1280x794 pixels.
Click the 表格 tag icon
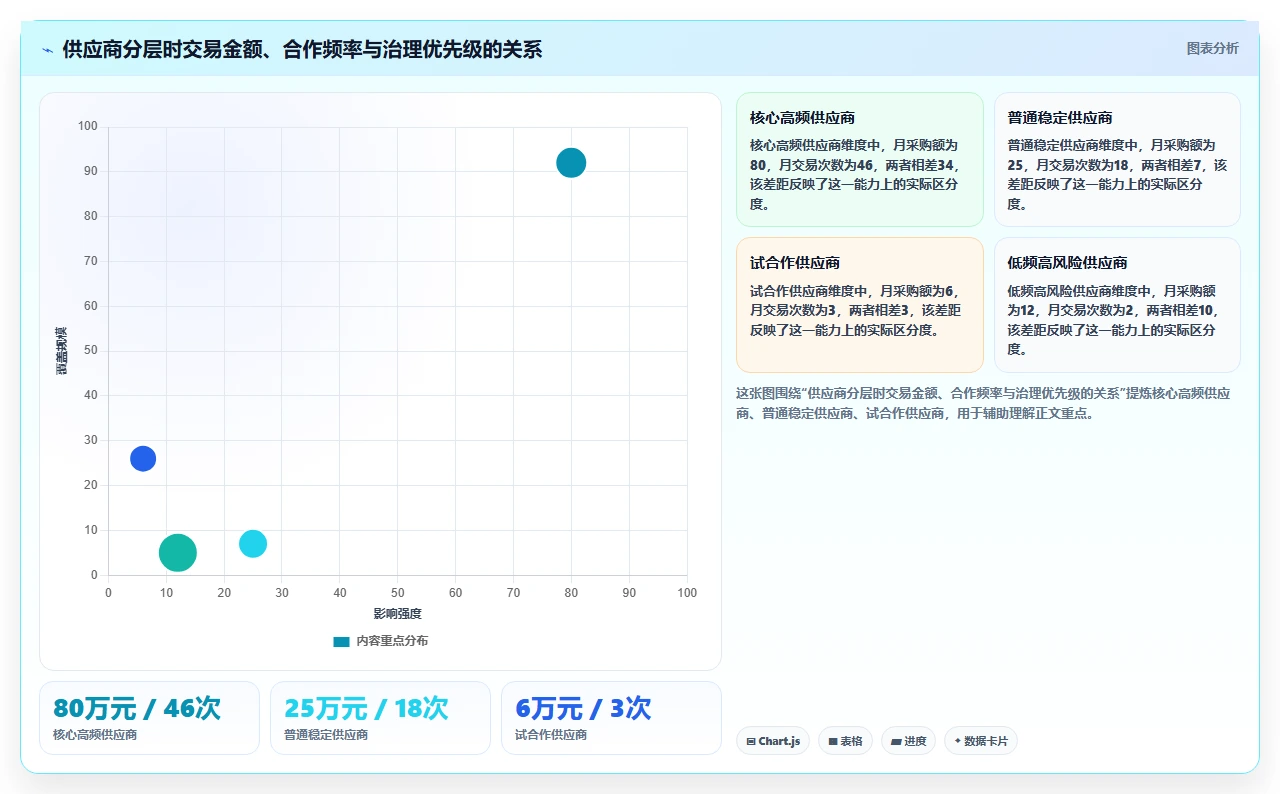pos(832,741)
